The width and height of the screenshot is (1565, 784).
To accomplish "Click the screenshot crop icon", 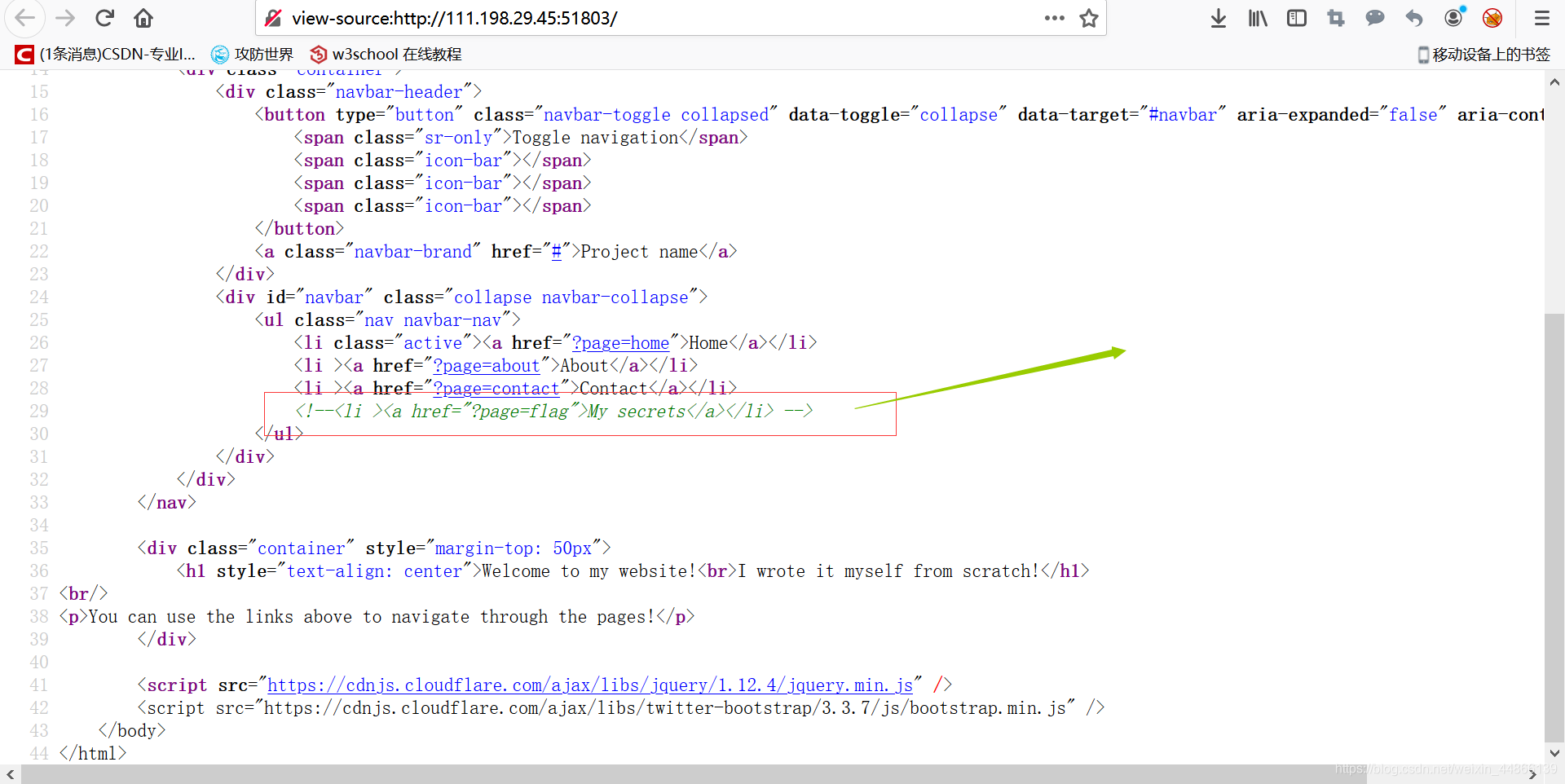I will (1336, 18).
